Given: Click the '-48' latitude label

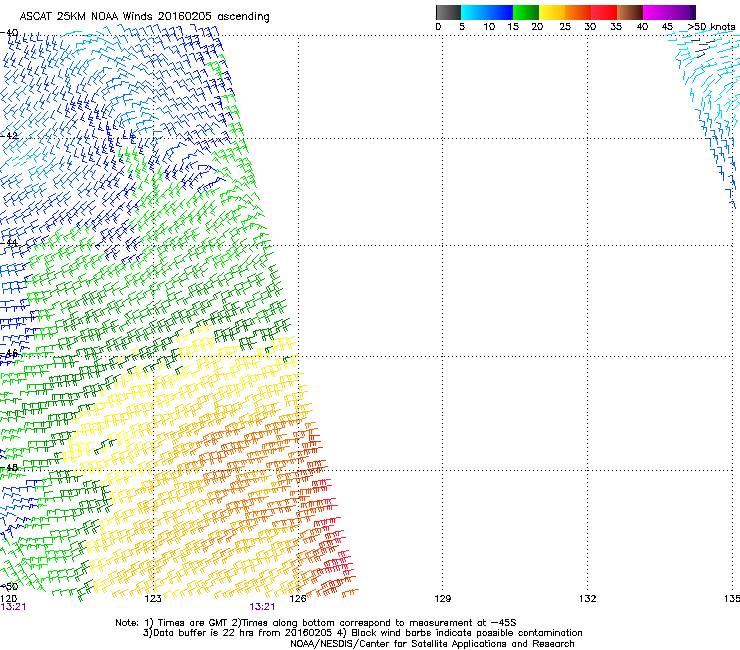Looking at the screenshot, I should coord(9,467).
